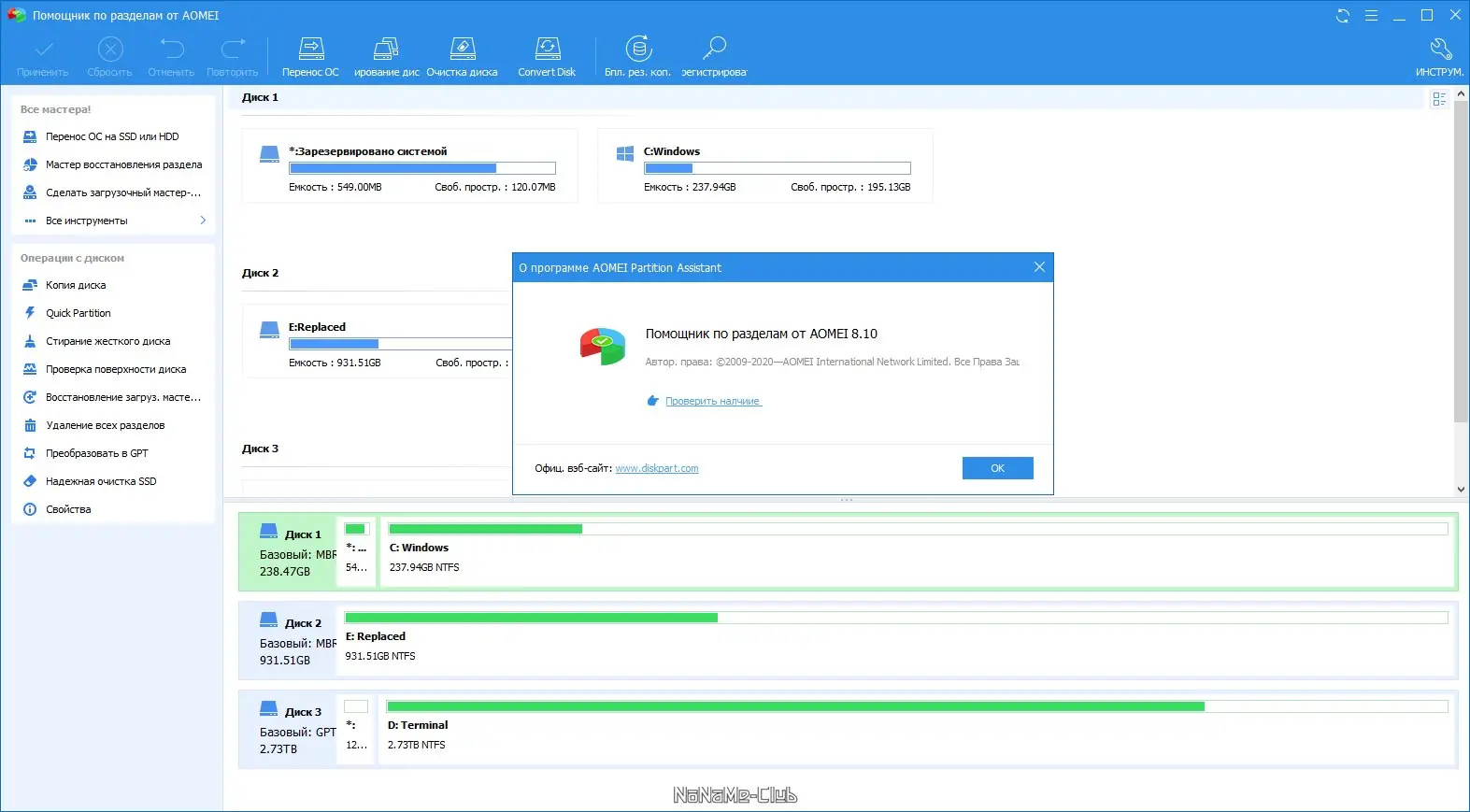Click the Операции с диском section header
This screenshot has height=812, width=1470.
tap(72, 258)
